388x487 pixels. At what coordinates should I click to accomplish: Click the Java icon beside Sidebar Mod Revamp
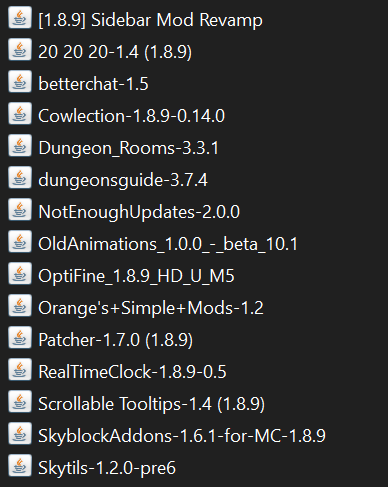(20, 18)
